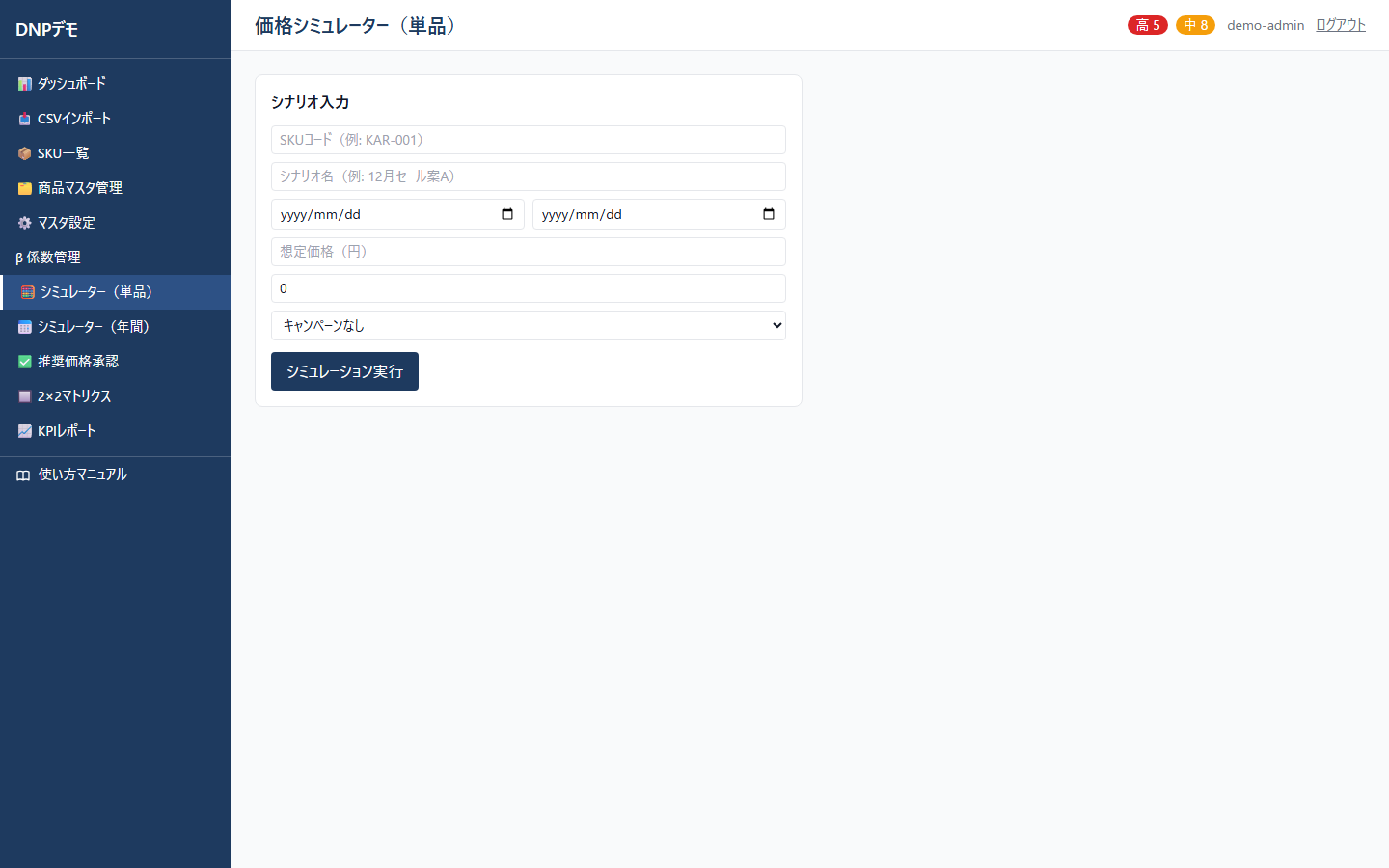This screenshot has height=868, width=1389.
Task: Open ダッシュボード menu item
Action: pos(116,84)
